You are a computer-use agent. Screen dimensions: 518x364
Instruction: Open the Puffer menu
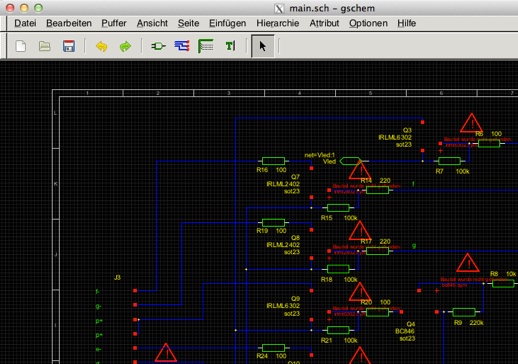pyautogui.click(x=114, y=23)
